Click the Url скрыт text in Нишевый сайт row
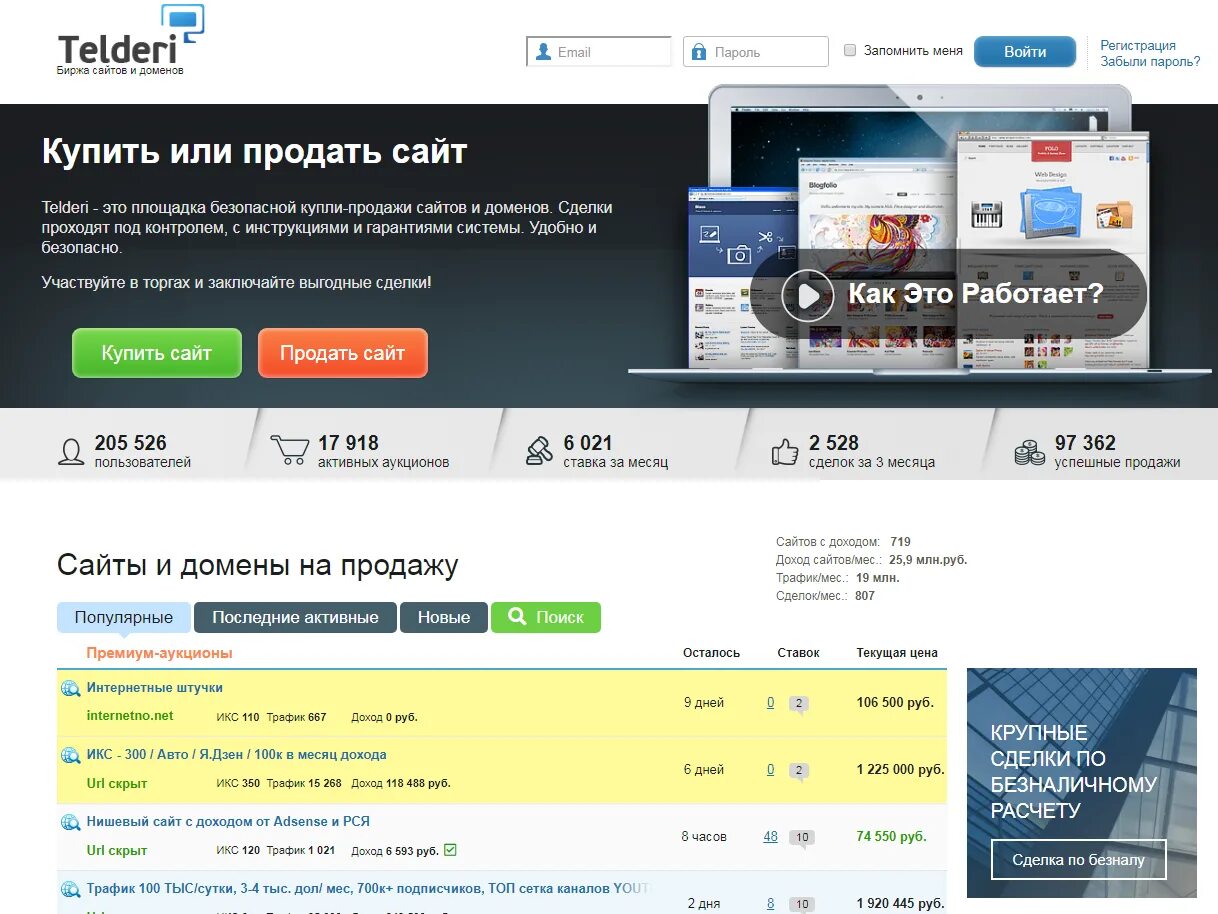Screen dimensions: 1218x914 pos(117,850)
